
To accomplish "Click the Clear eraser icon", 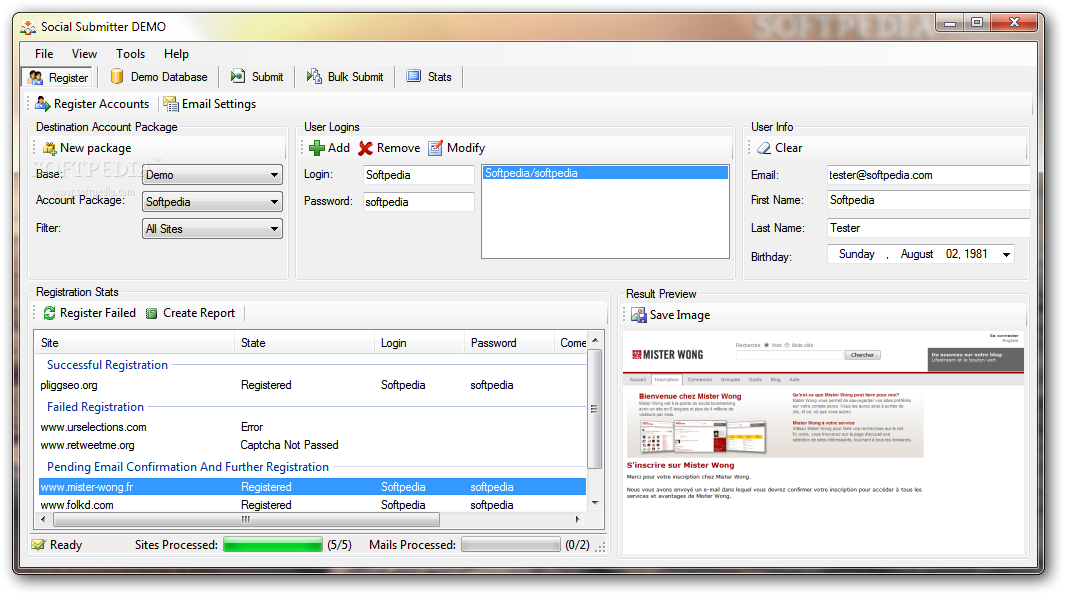I will [764, 148].
